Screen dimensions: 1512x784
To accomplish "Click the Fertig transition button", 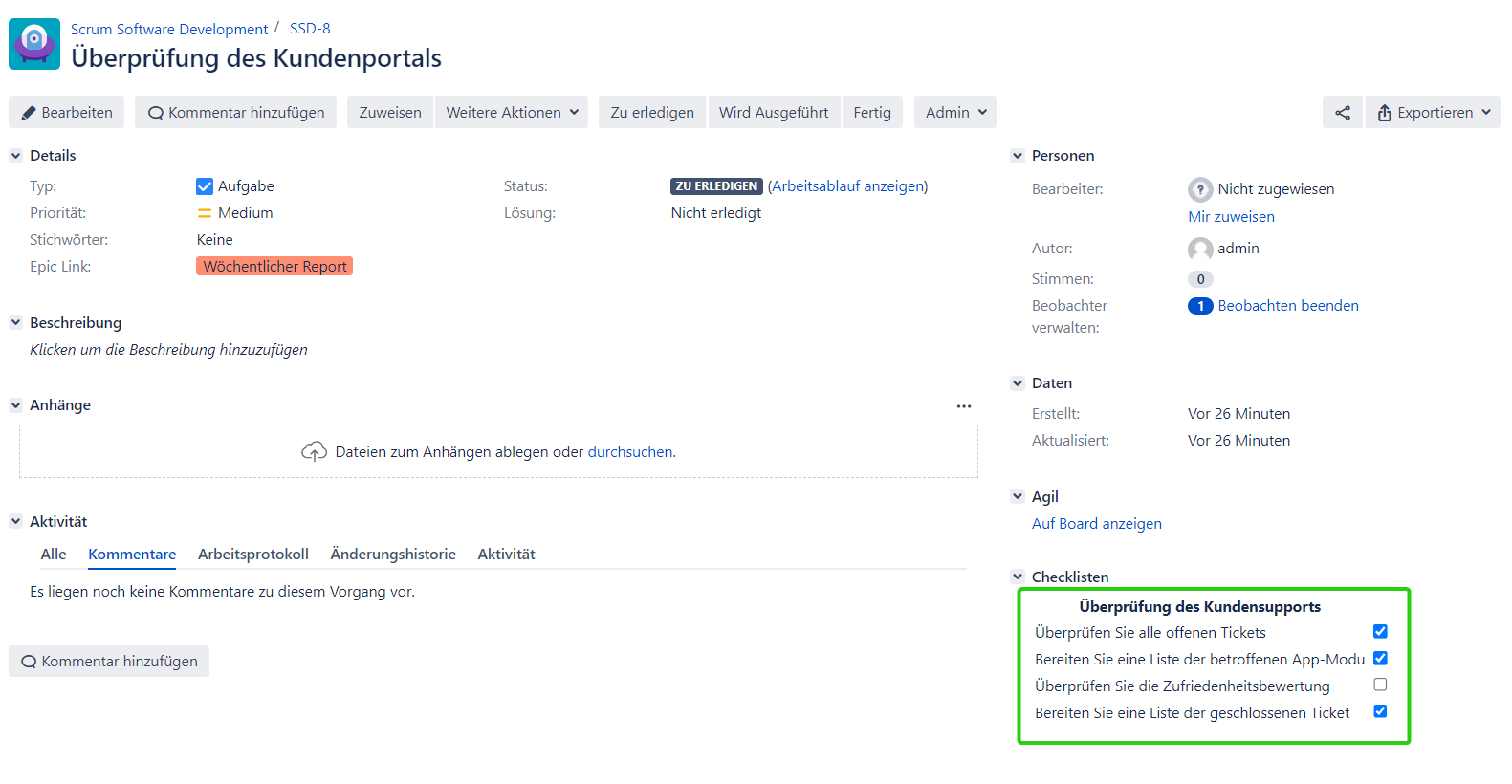I will click(871, 113).
